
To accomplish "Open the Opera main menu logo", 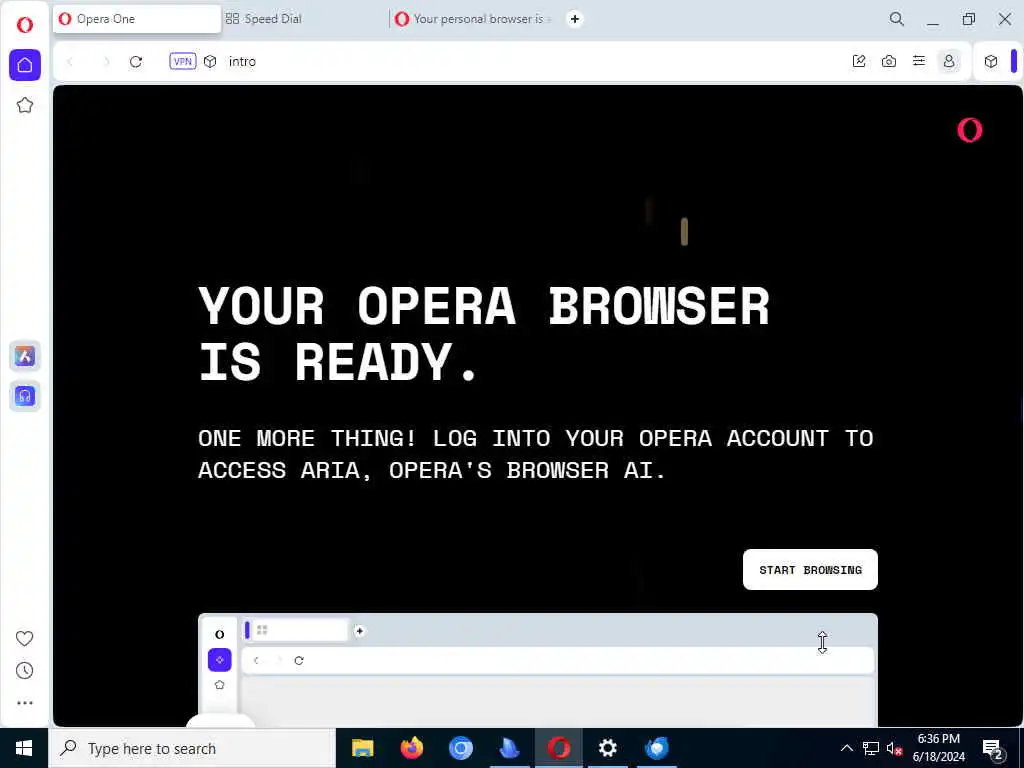I will click(x=25, y=25).
